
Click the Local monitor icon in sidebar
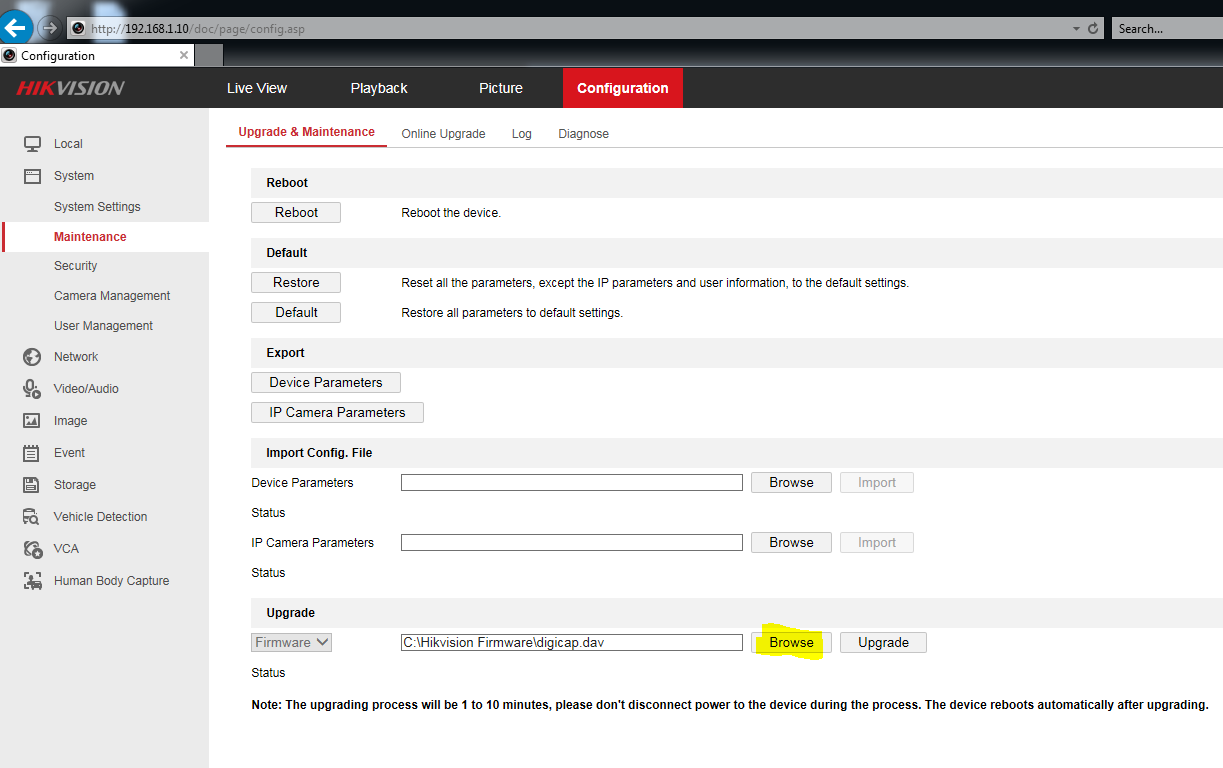pyautogui.click(x=32, y=144)
